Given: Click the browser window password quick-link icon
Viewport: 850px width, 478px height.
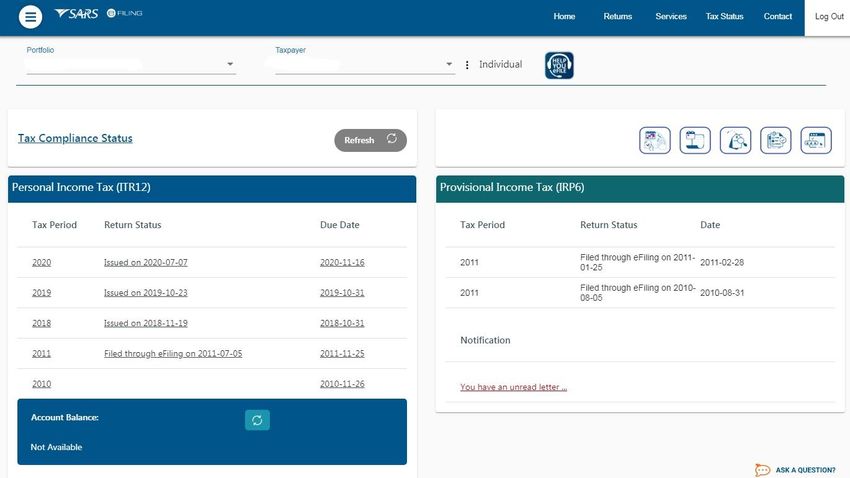Looking at the screenshot, I should click(x=815, y=141).
